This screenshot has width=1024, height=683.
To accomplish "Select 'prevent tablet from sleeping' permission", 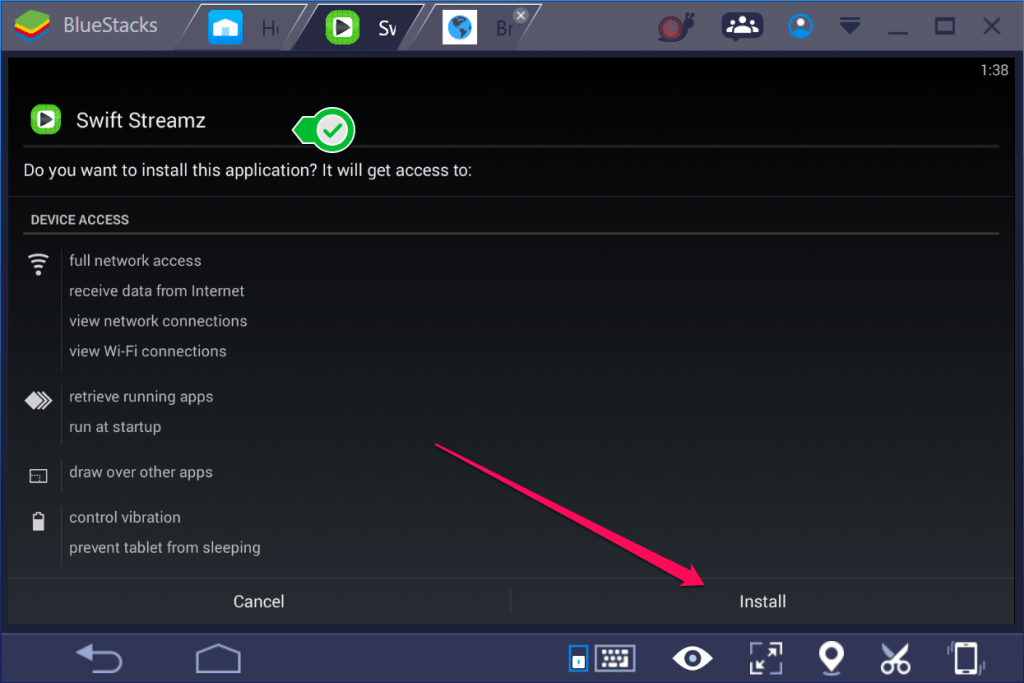I will [x=165, y=547].
